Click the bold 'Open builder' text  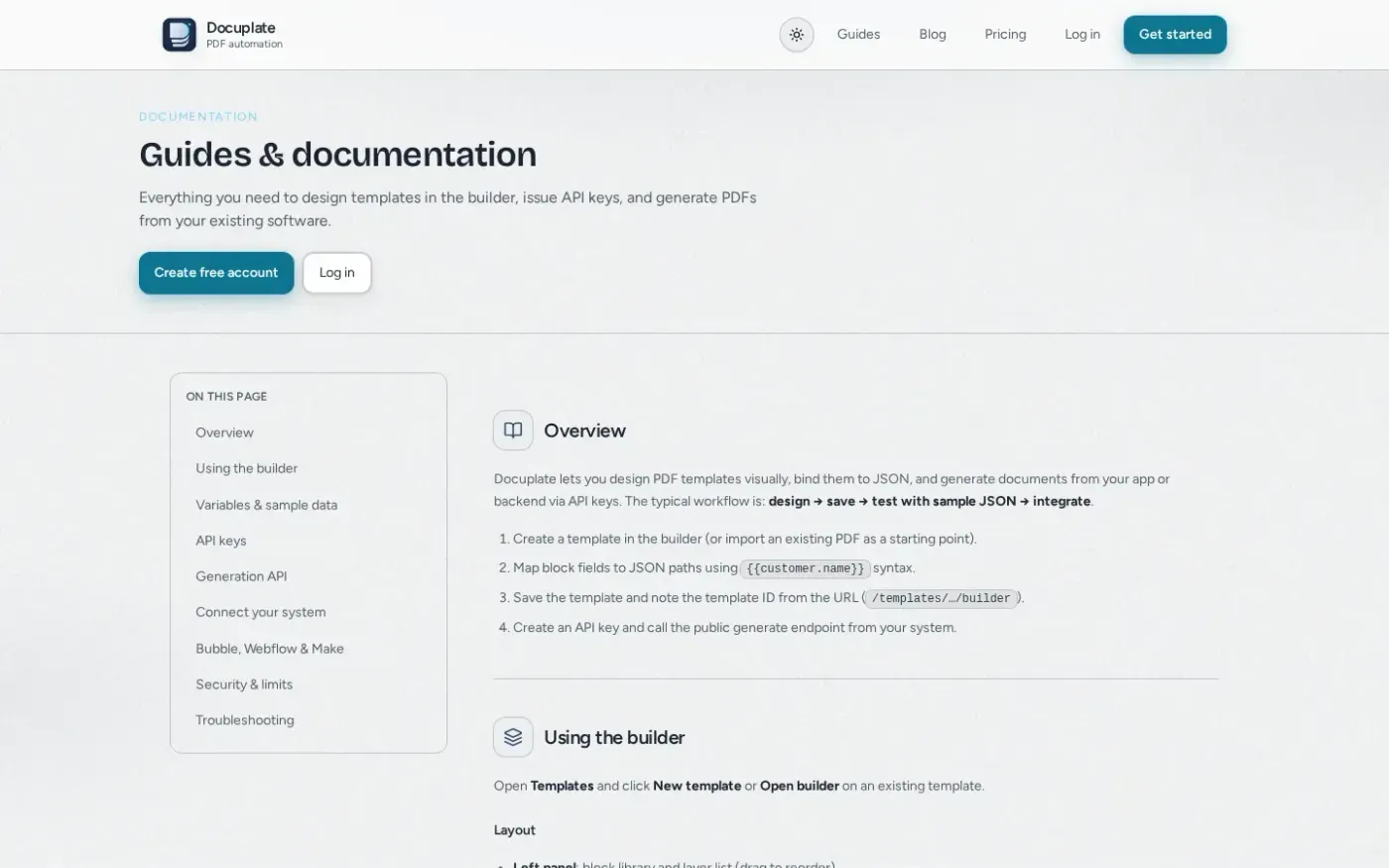(x=800, y=786)
